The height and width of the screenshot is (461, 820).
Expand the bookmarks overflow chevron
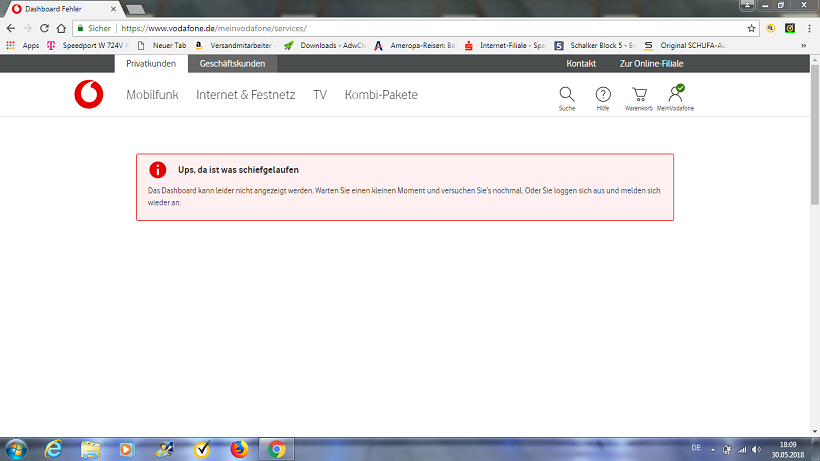click(x=803, y=45)
